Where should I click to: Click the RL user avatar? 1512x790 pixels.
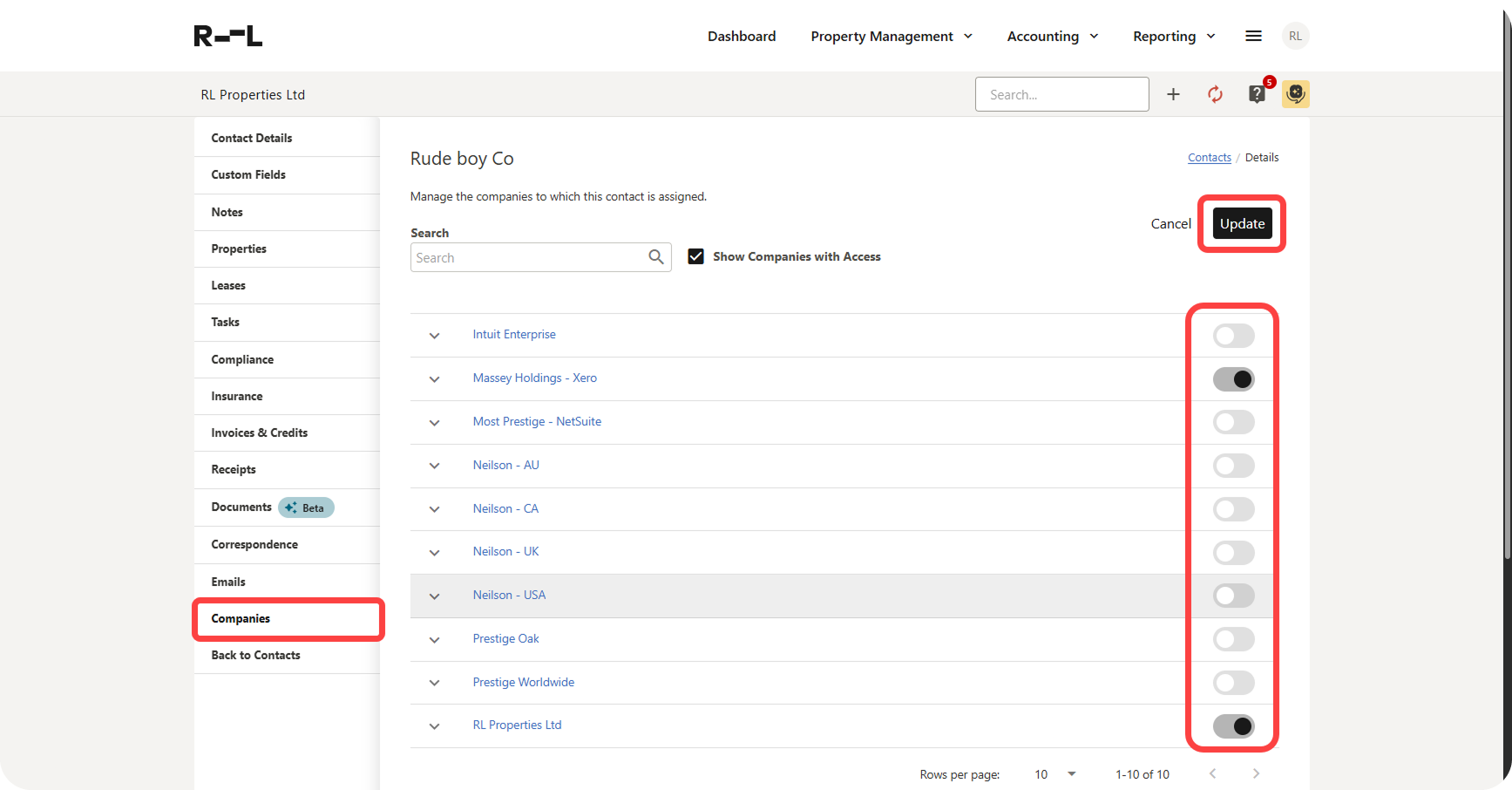(x=1295, y=36)
